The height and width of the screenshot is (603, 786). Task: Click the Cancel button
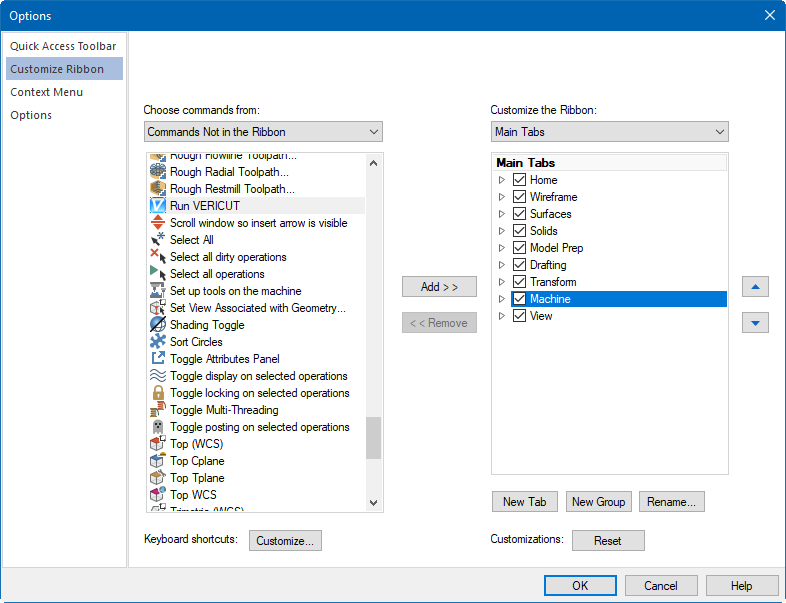[x=661, y=585]
